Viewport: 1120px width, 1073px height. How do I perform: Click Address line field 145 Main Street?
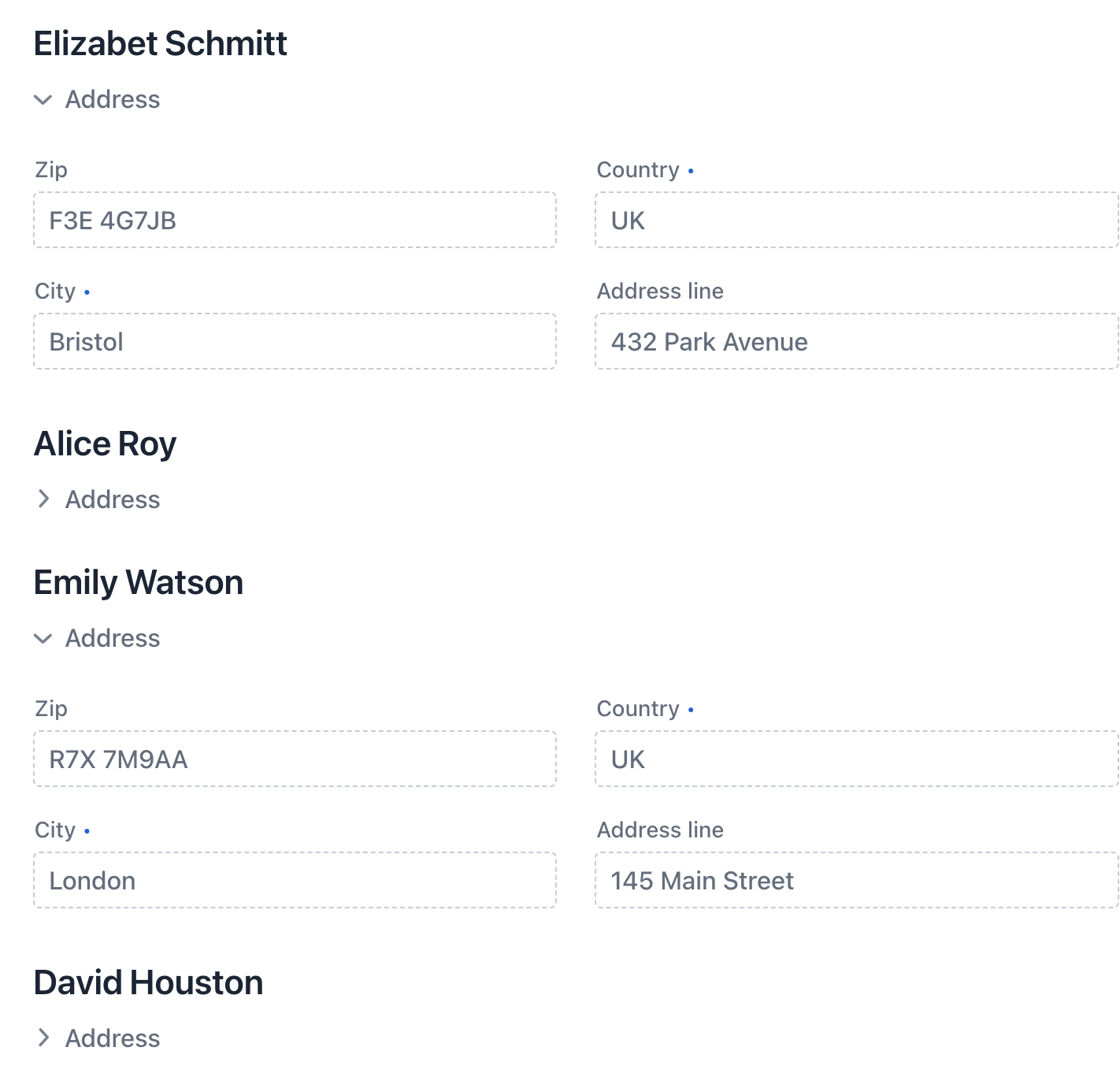coord(856,881)
